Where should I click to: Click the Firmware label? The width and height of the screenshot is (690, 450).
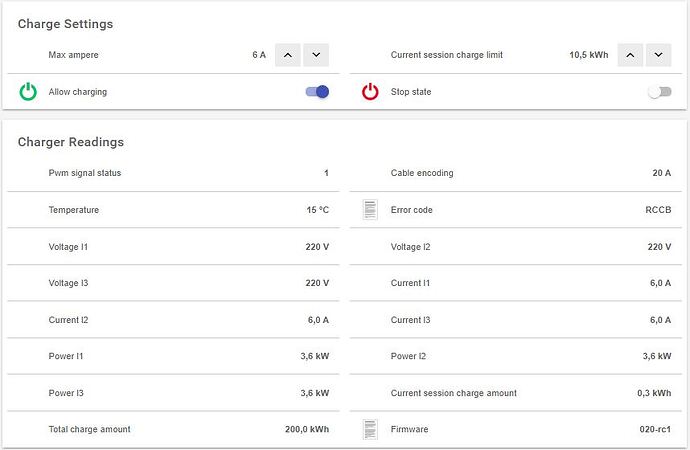409,429
